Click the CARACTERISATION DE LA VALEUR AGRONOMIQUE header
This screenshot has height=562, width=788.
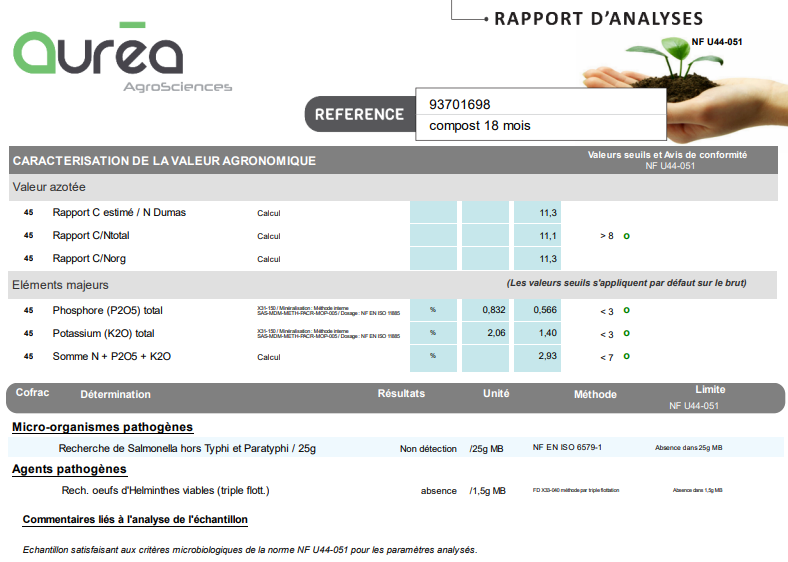pyautogui.click(x=164, y=161)
